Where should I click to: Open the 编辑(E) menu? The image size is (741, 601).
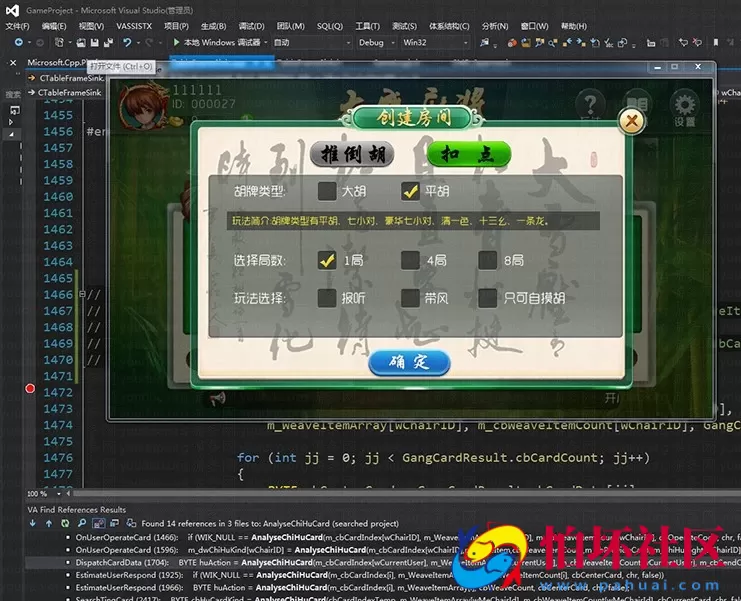pyautogui.click(x=54, y=26)
